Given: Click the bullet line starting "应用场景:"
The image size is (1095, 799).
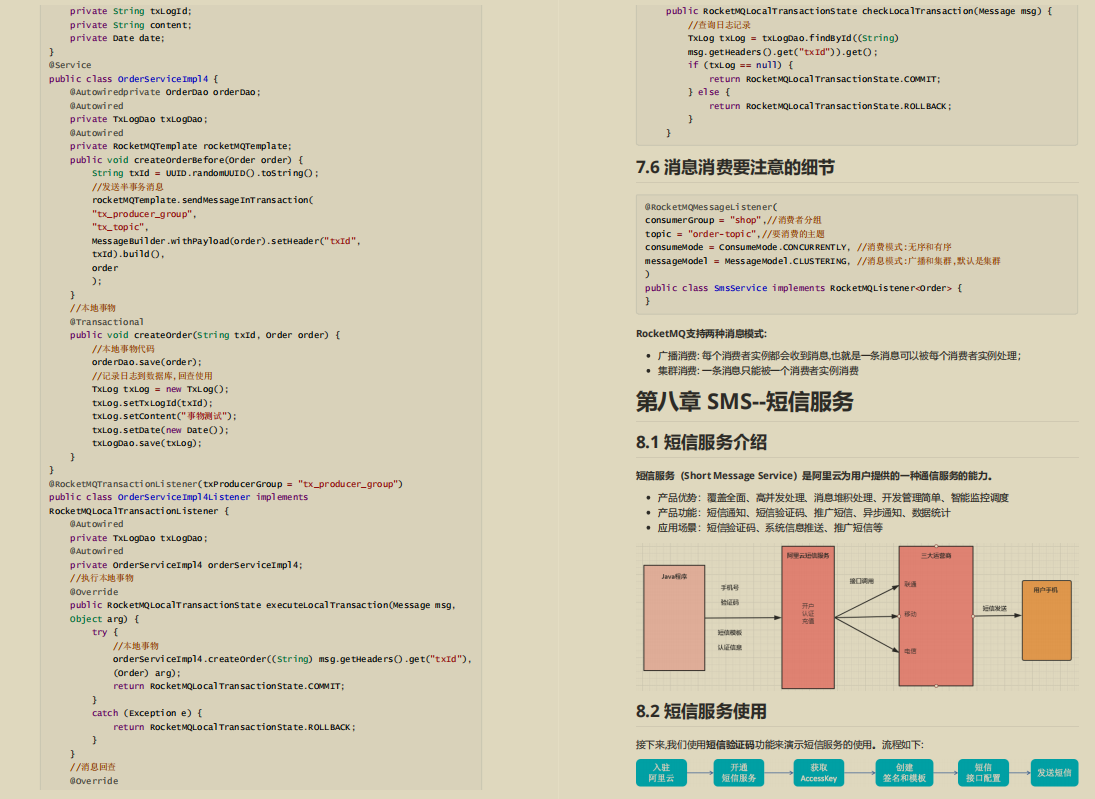Looking at the screenshot, I should pyautogui.click(x=770, y=528).
